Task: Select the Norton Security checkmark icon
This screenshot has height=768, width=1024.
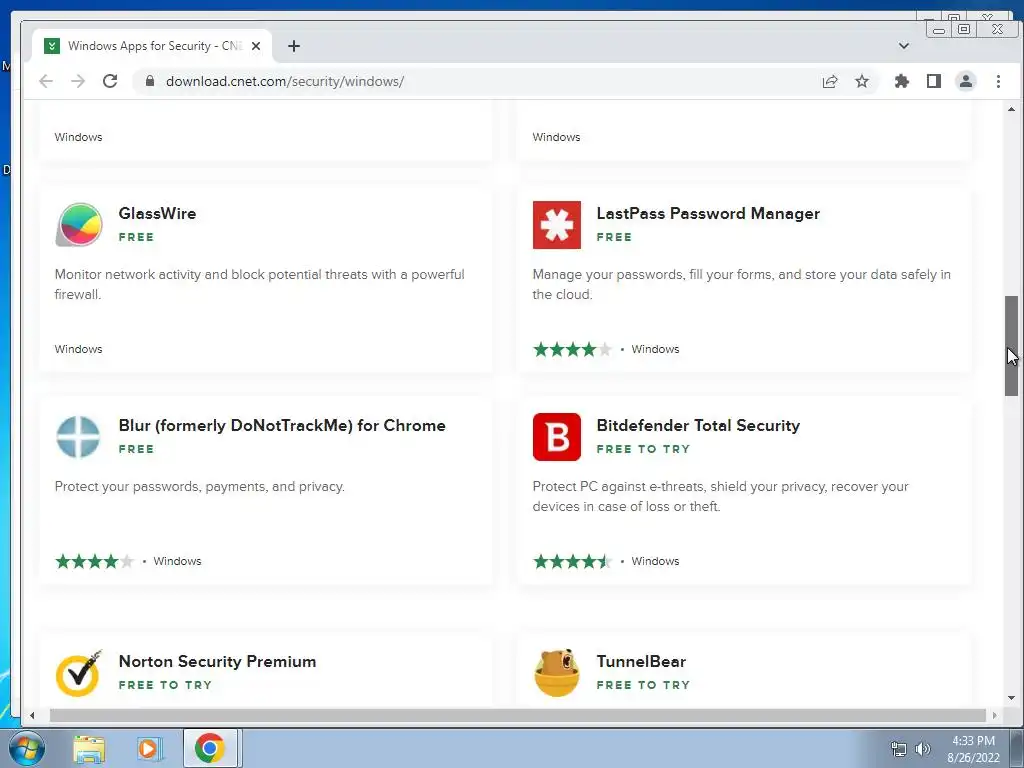Action: tap(79, 673)
